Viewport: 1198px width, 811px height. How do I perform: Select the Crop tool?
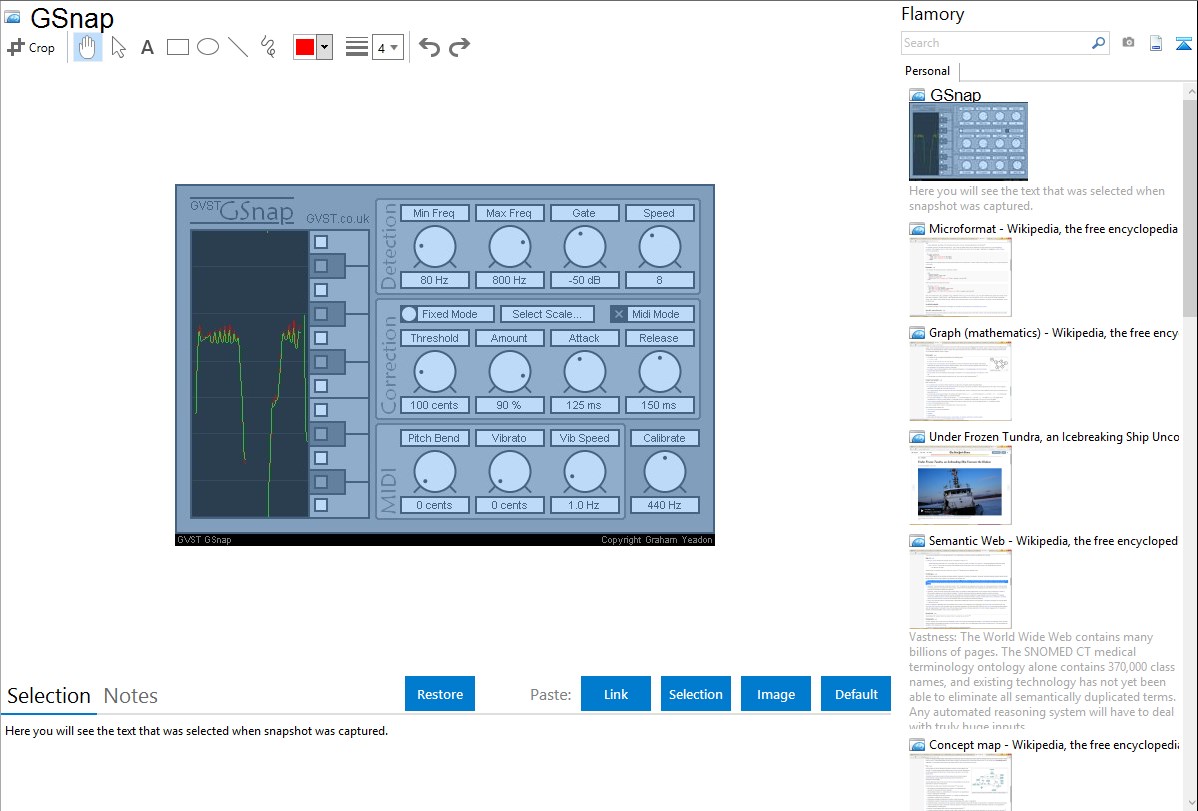[x=31, y=47]
